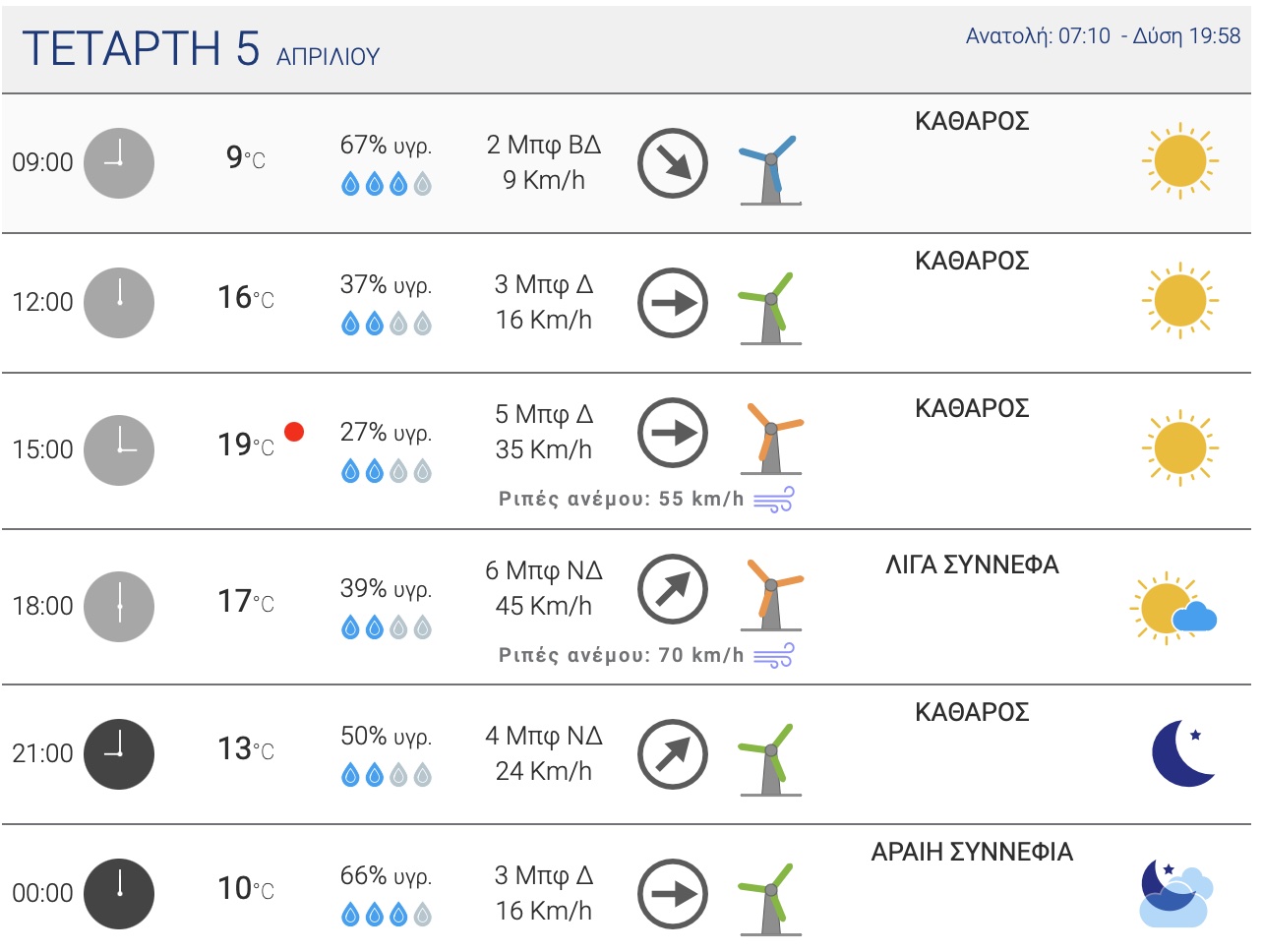
Task: Click the clock icon for 09:00
Action: pos(119,162)
